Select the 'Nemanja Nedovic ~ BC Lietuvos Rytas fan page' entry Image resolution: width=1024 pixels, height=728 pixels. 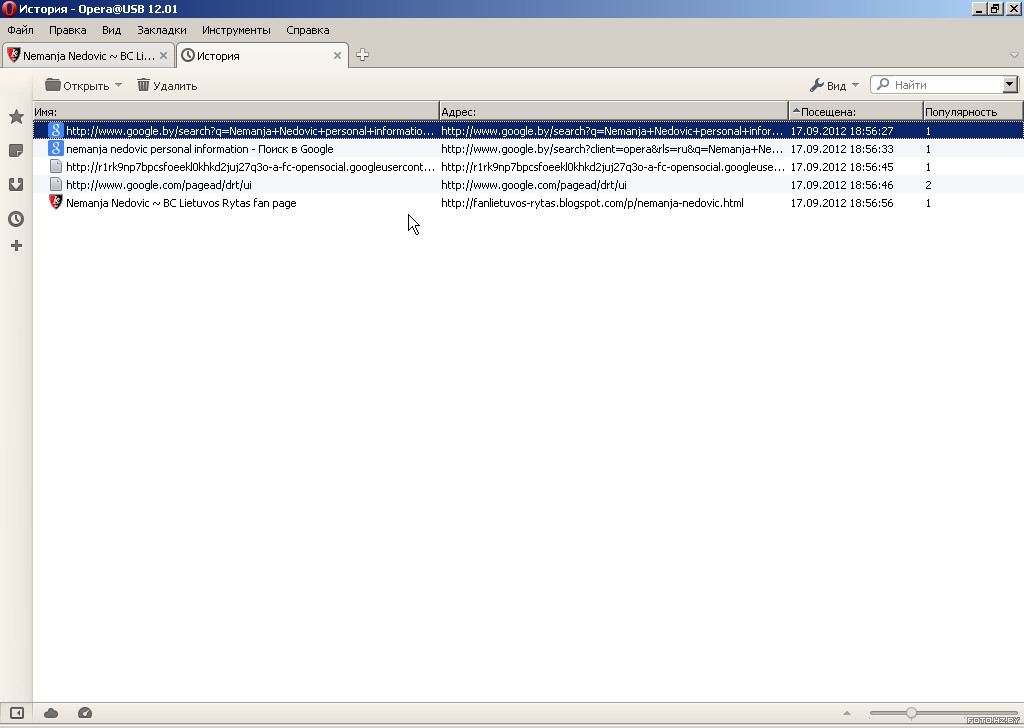coord(181,203)
